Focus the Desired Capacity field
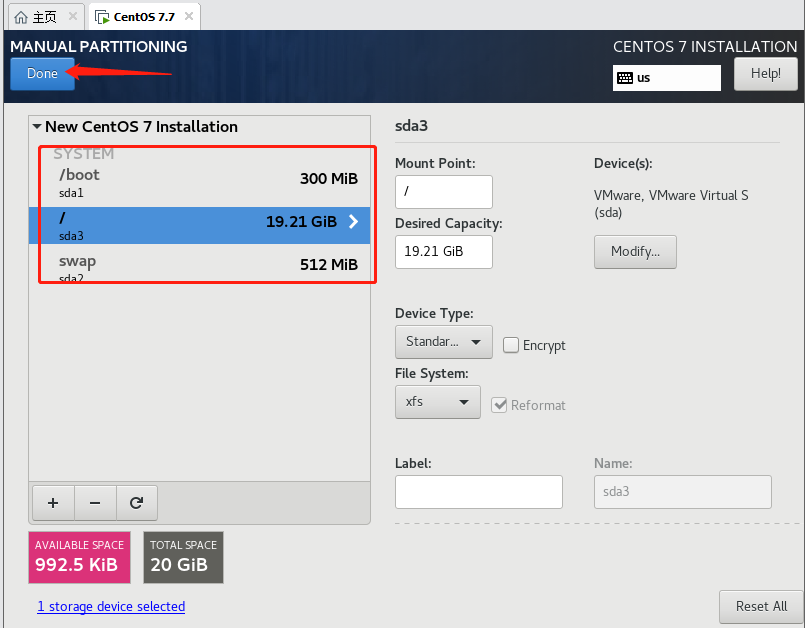805x628 pixels. coord(444,252)
